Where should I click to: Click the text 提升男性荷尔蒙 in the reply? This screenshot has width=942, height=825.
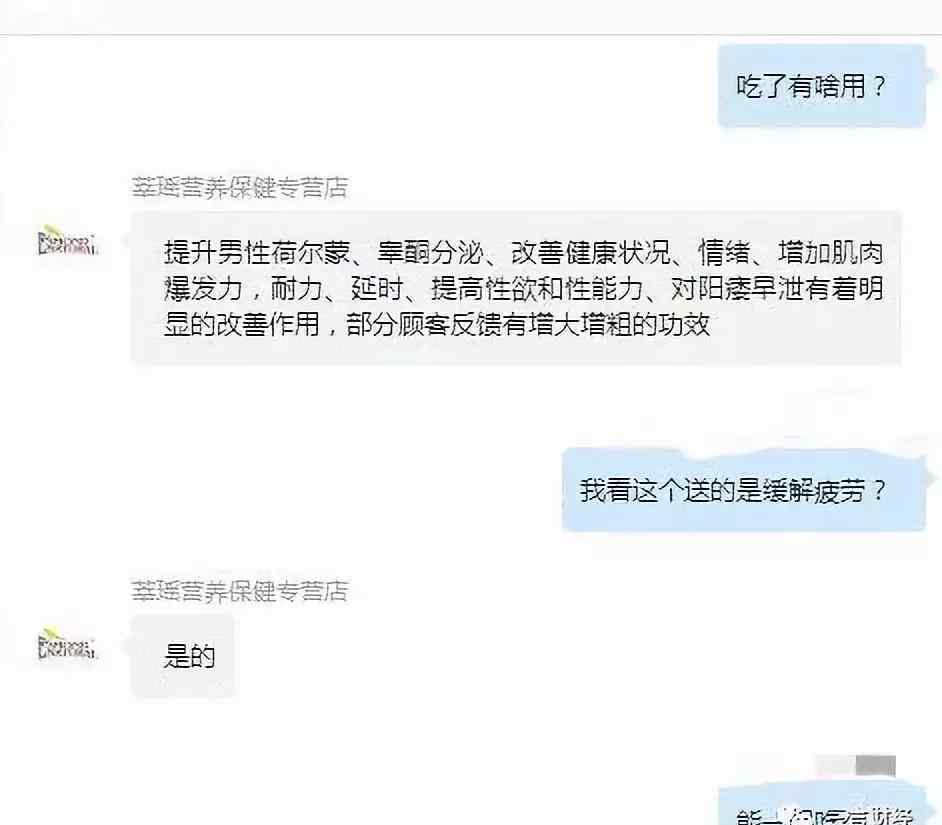pyautogui.click(x=257, y=252)
